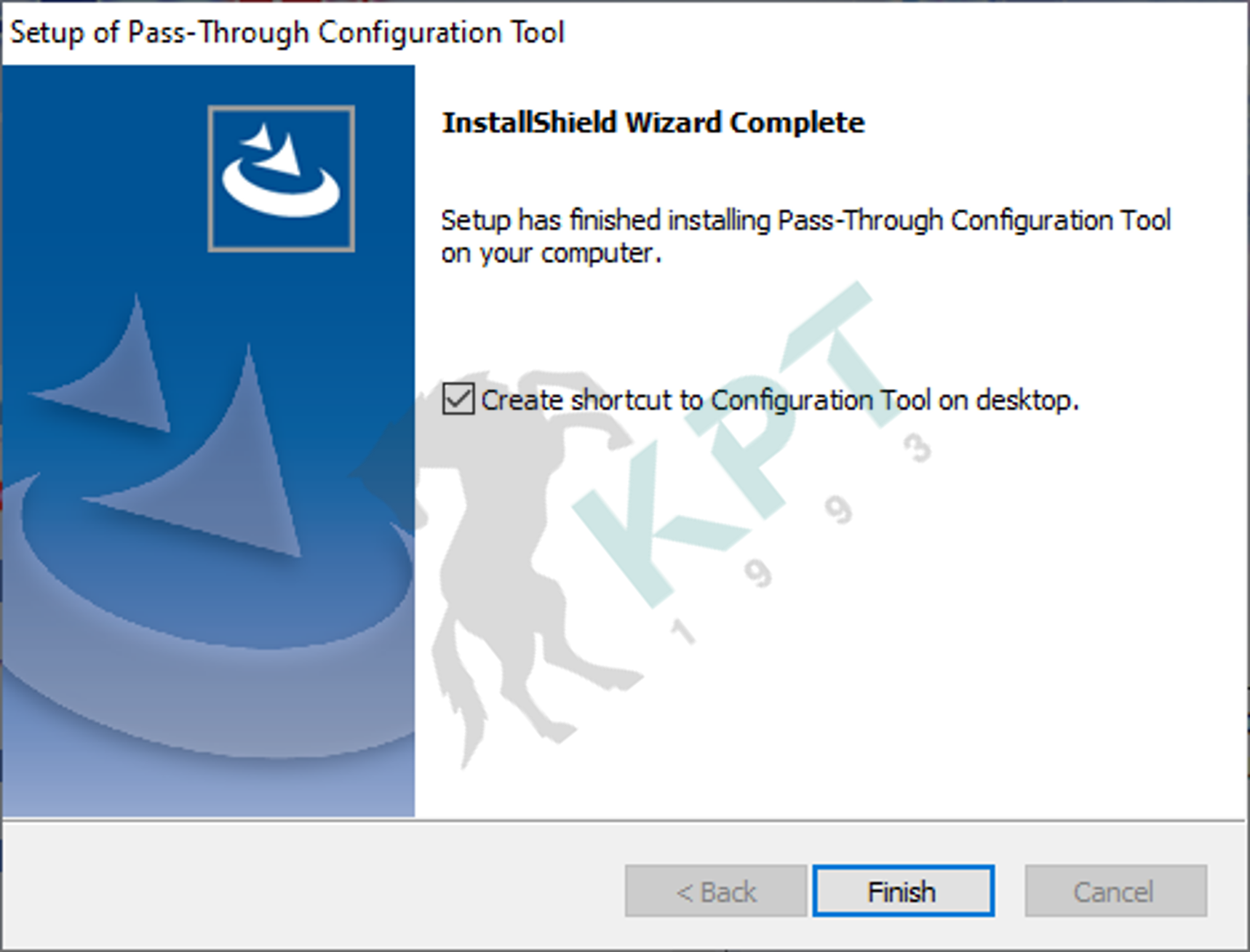Click the Finish button
The width and height of the screenshot is (1250, 952).
(x=903, y=891)
